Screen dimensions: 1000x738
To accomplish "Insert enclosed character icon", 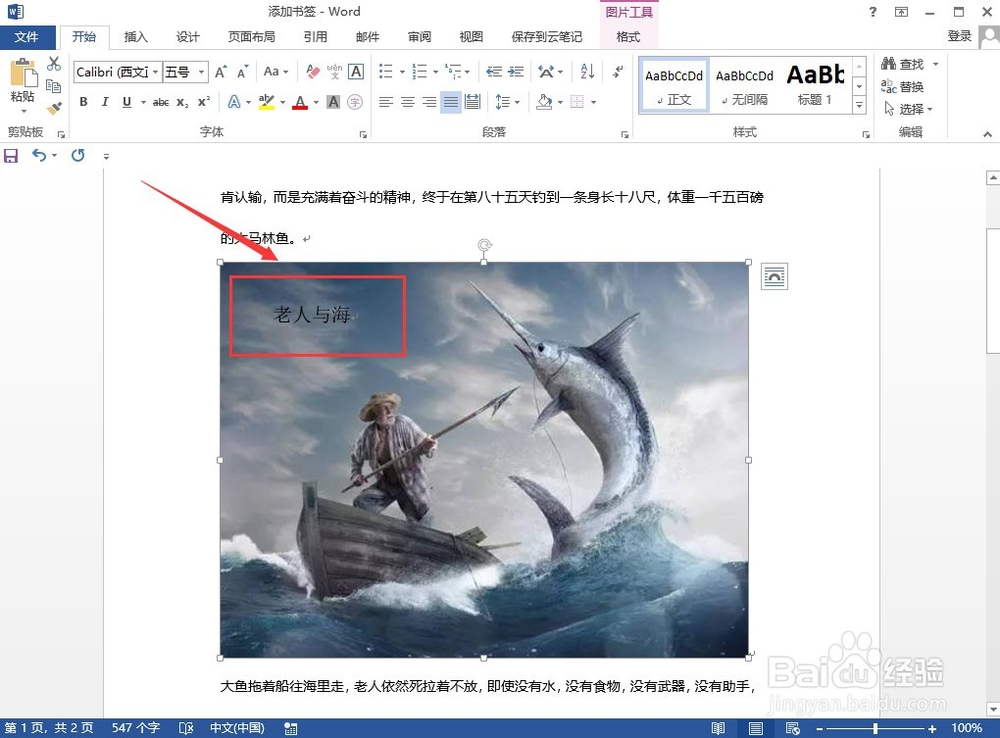I will tap(355, 102).
